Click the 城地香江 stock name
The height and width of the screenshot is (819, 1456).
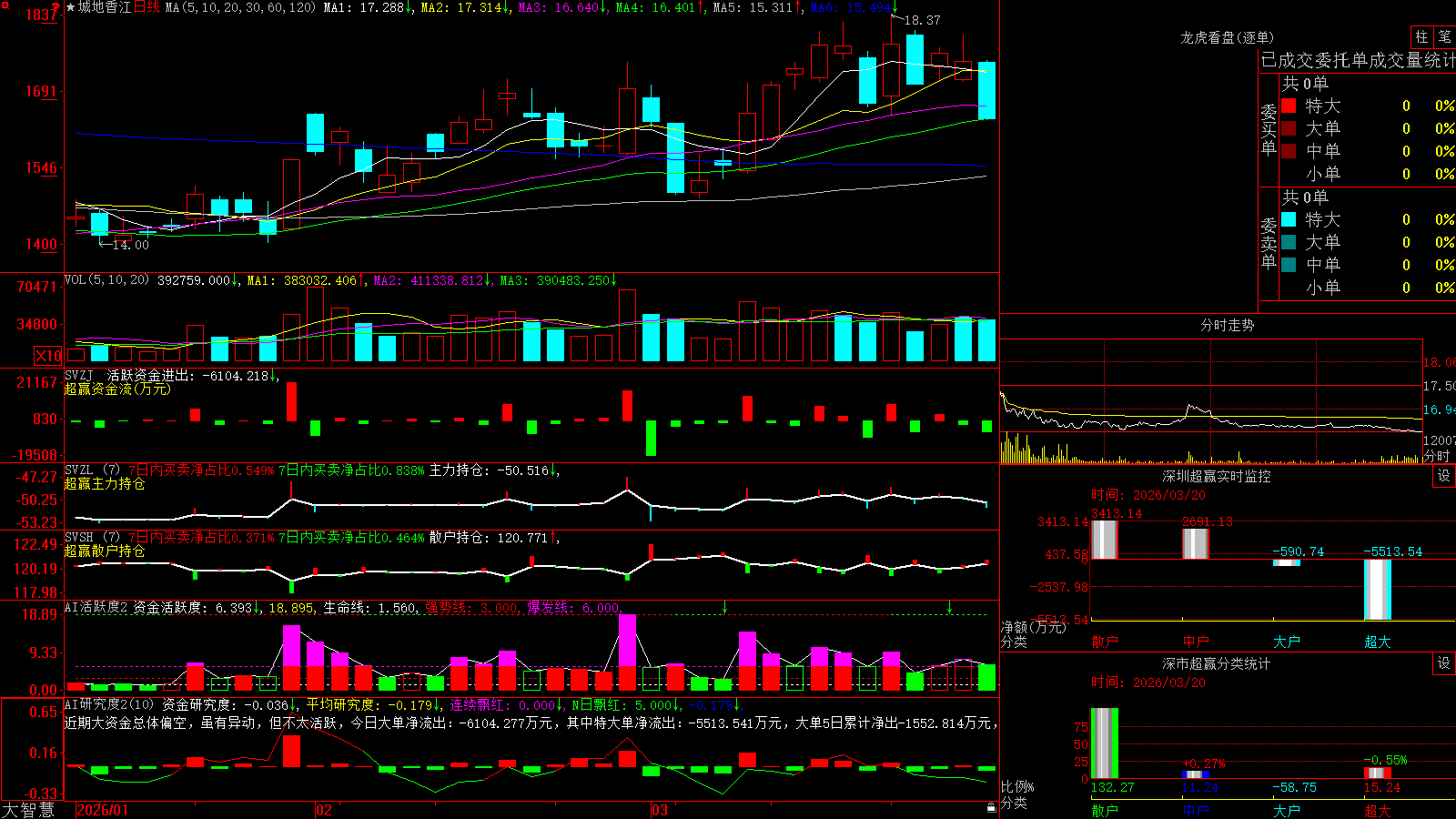(x=105, y=7)
